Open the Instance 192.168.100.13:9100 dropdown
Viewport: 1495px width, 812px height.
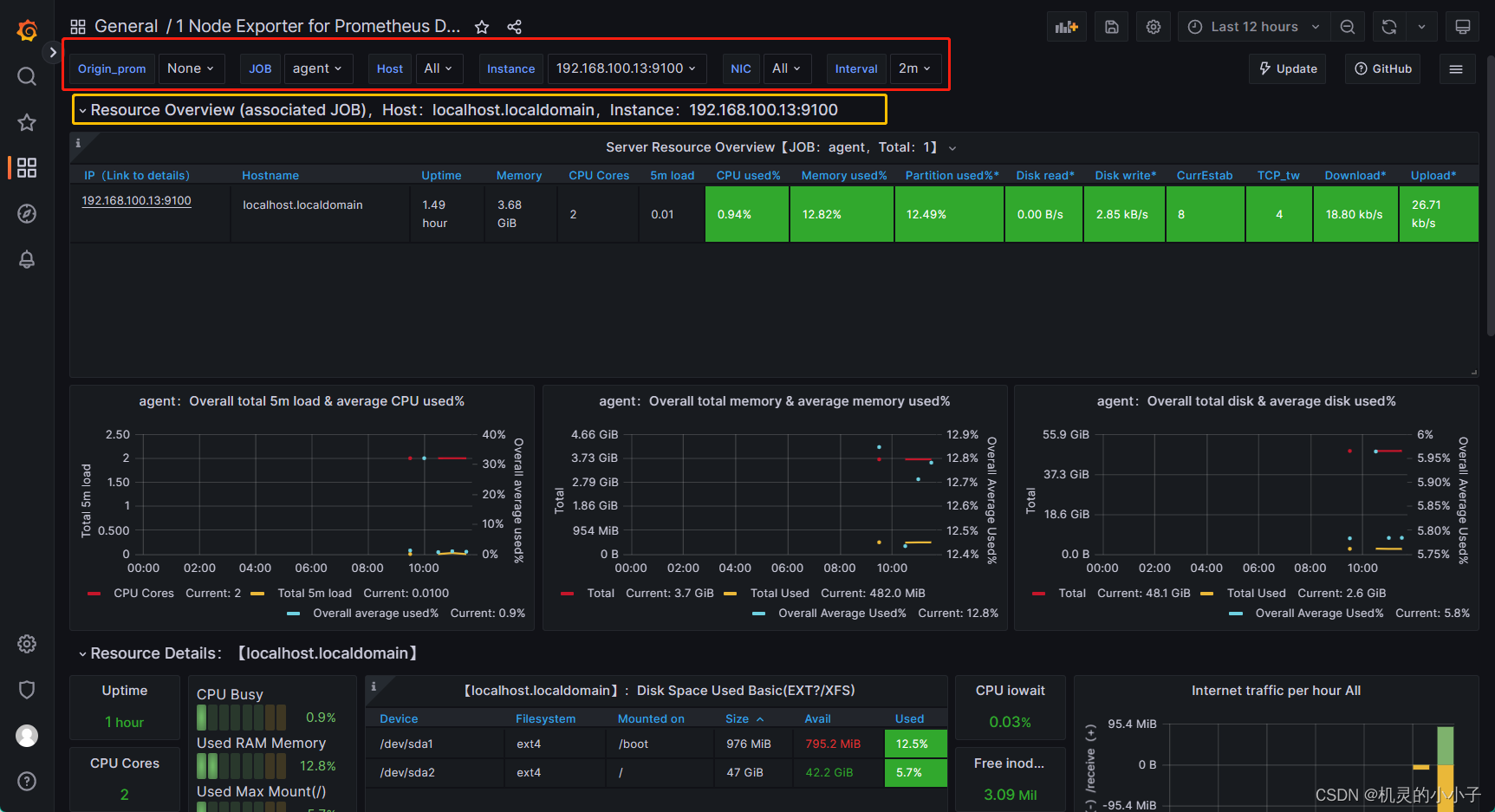click(x=627, y=68)
